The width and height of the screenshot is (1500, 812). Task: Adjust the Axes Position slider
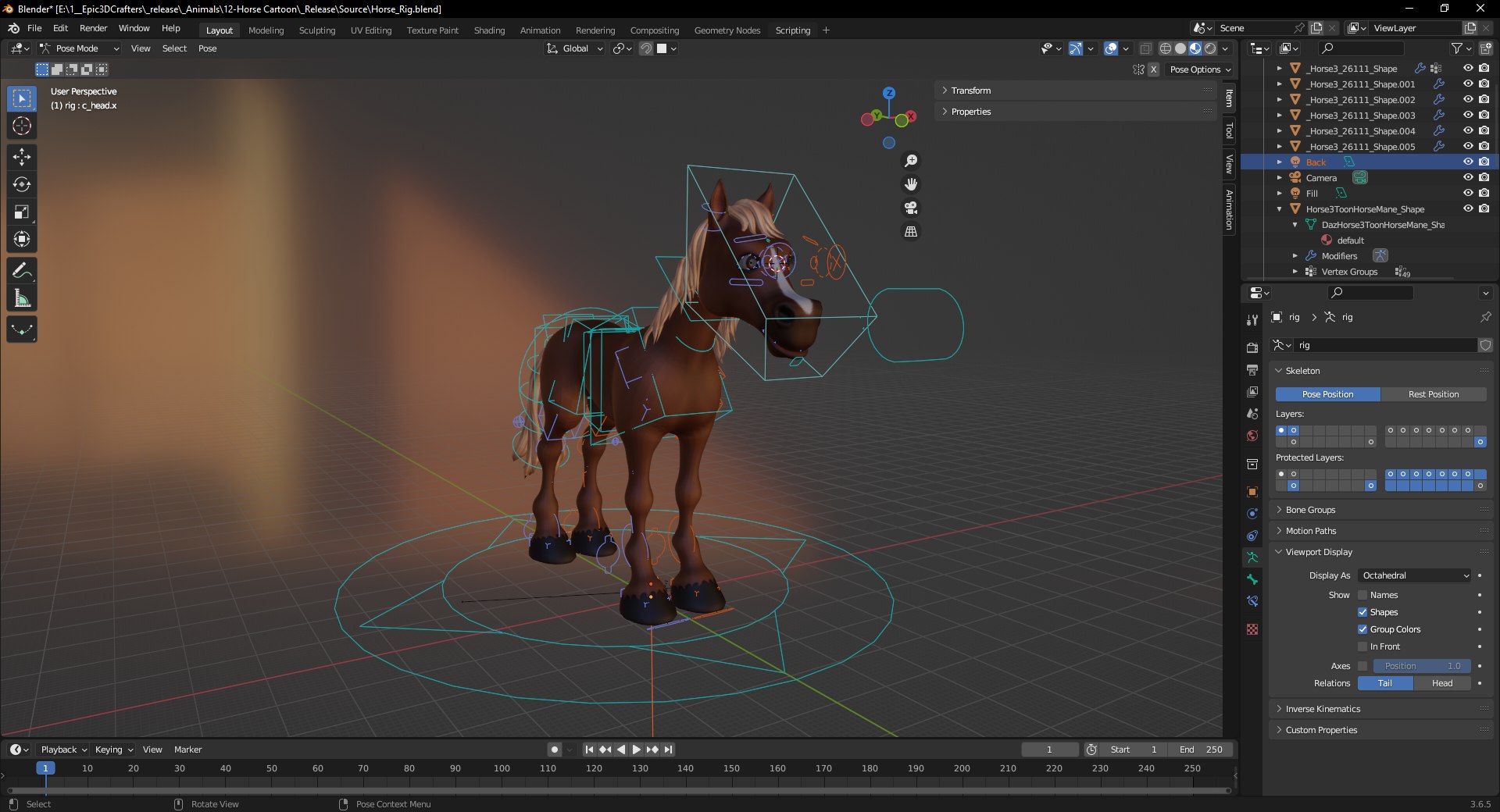1422,666
